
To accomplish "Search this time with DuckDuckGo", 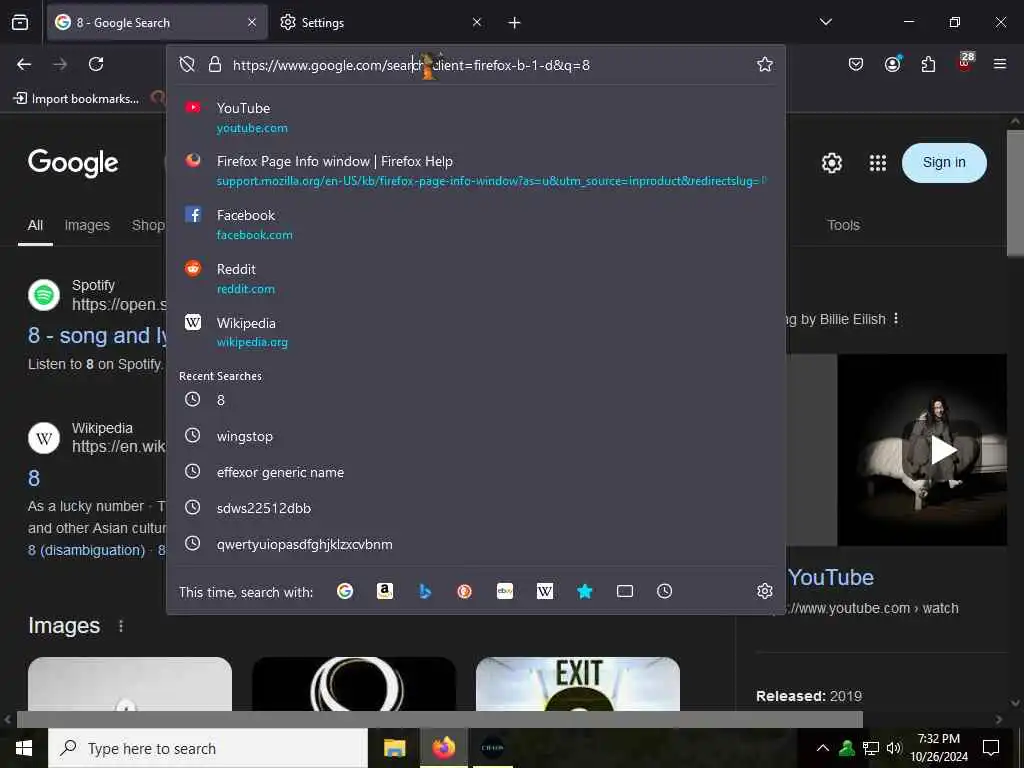I will coord(464,592).
